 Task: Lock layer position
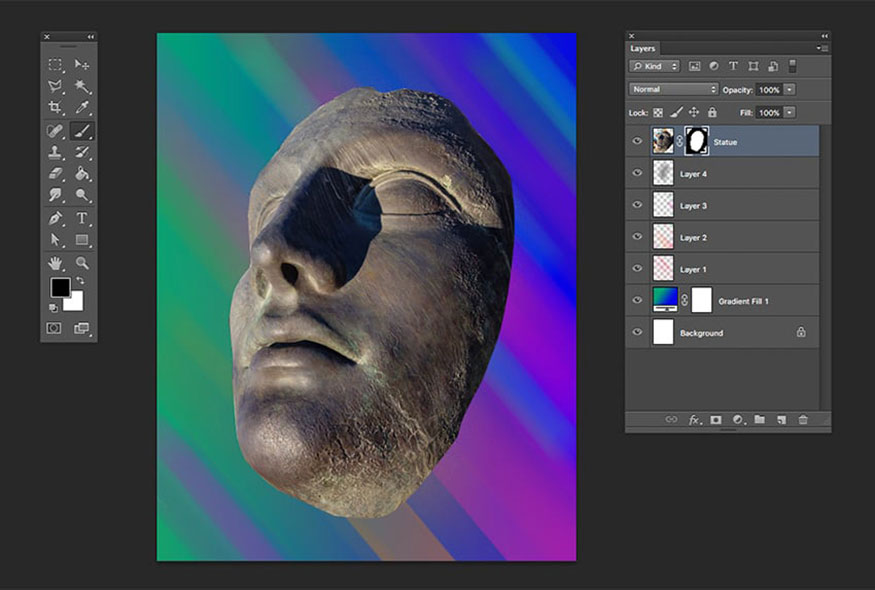point(694,113)
